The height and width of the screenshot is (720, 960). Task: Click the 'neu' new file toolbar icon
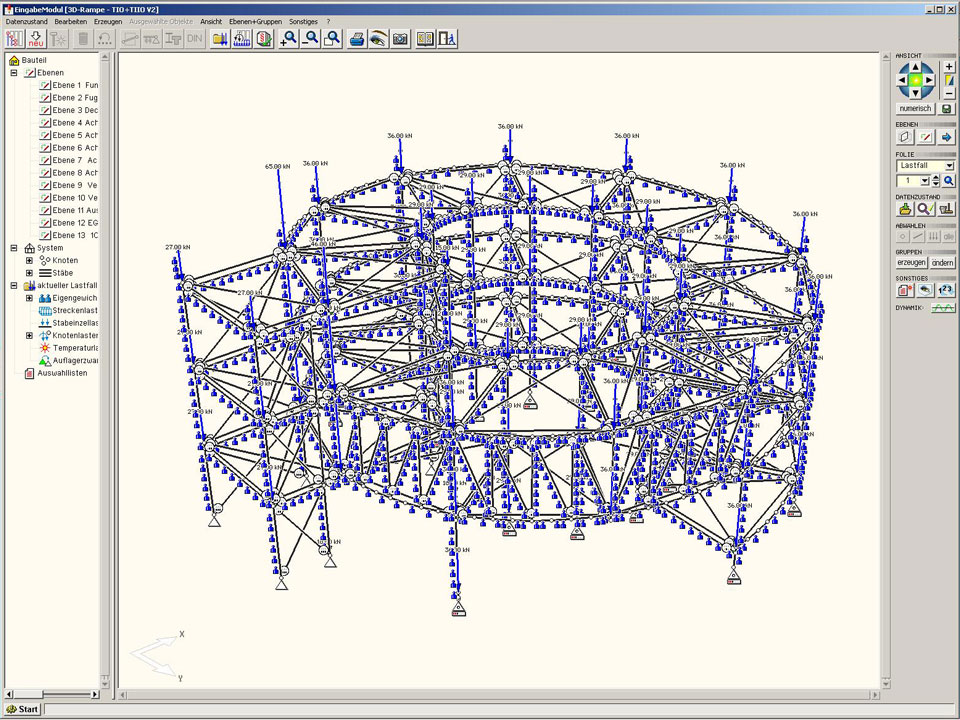click(x=37, y=39)
